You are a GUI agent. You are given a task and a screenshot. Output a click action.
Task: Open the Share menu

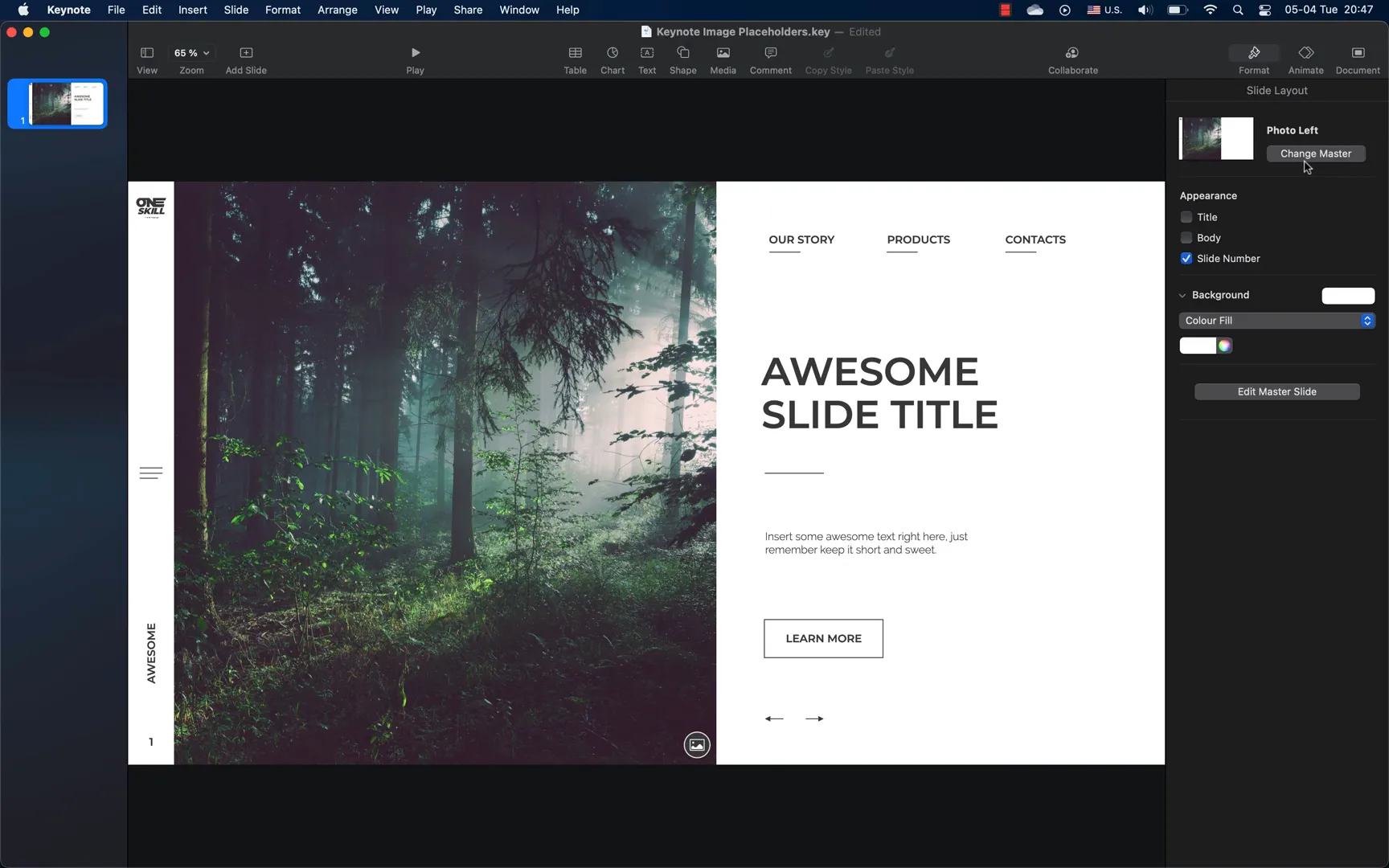(468, 10)
